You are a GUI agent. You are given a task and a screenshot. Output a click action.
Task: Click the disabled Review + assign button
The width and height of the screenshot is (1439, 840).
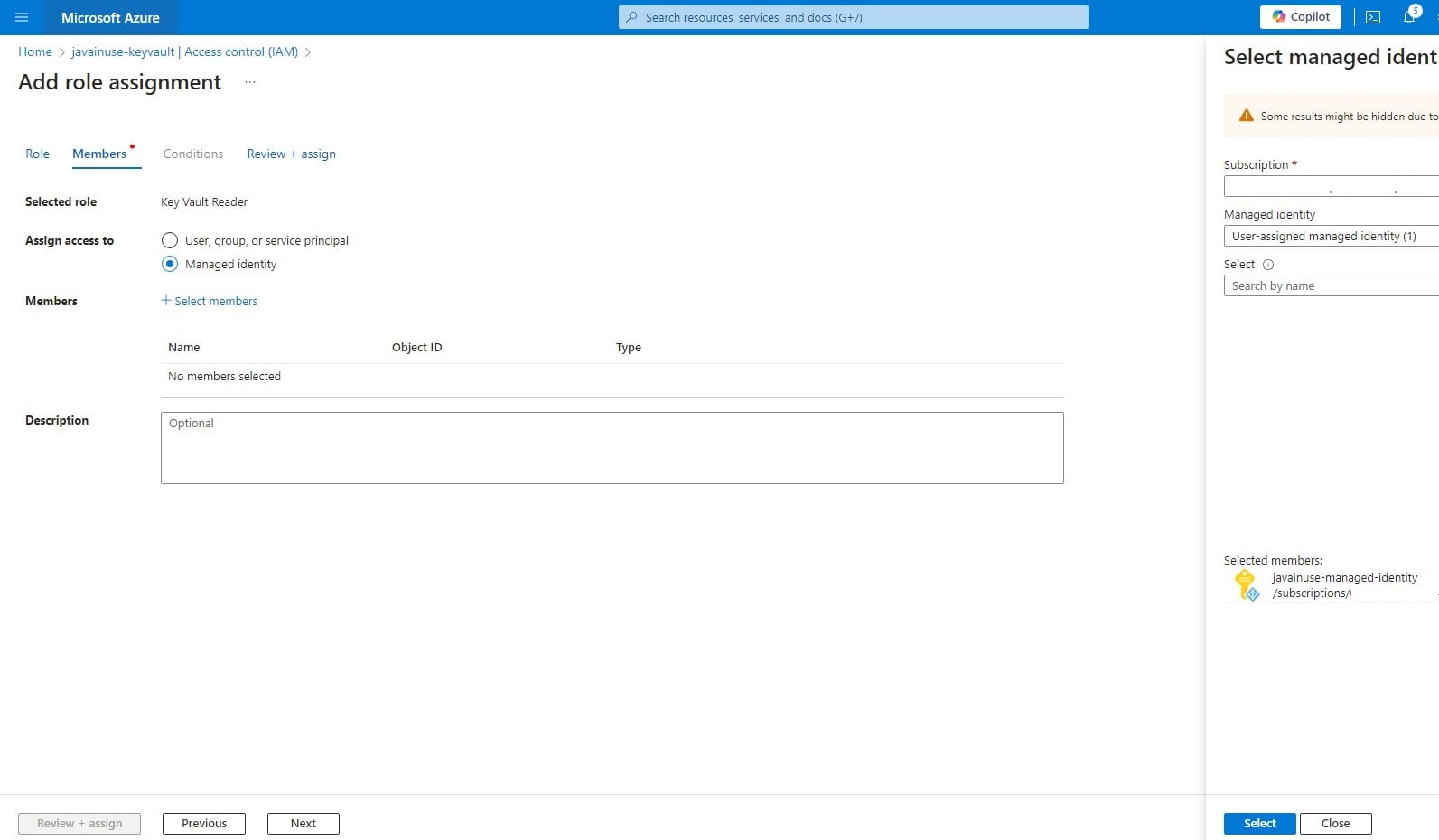79,824
